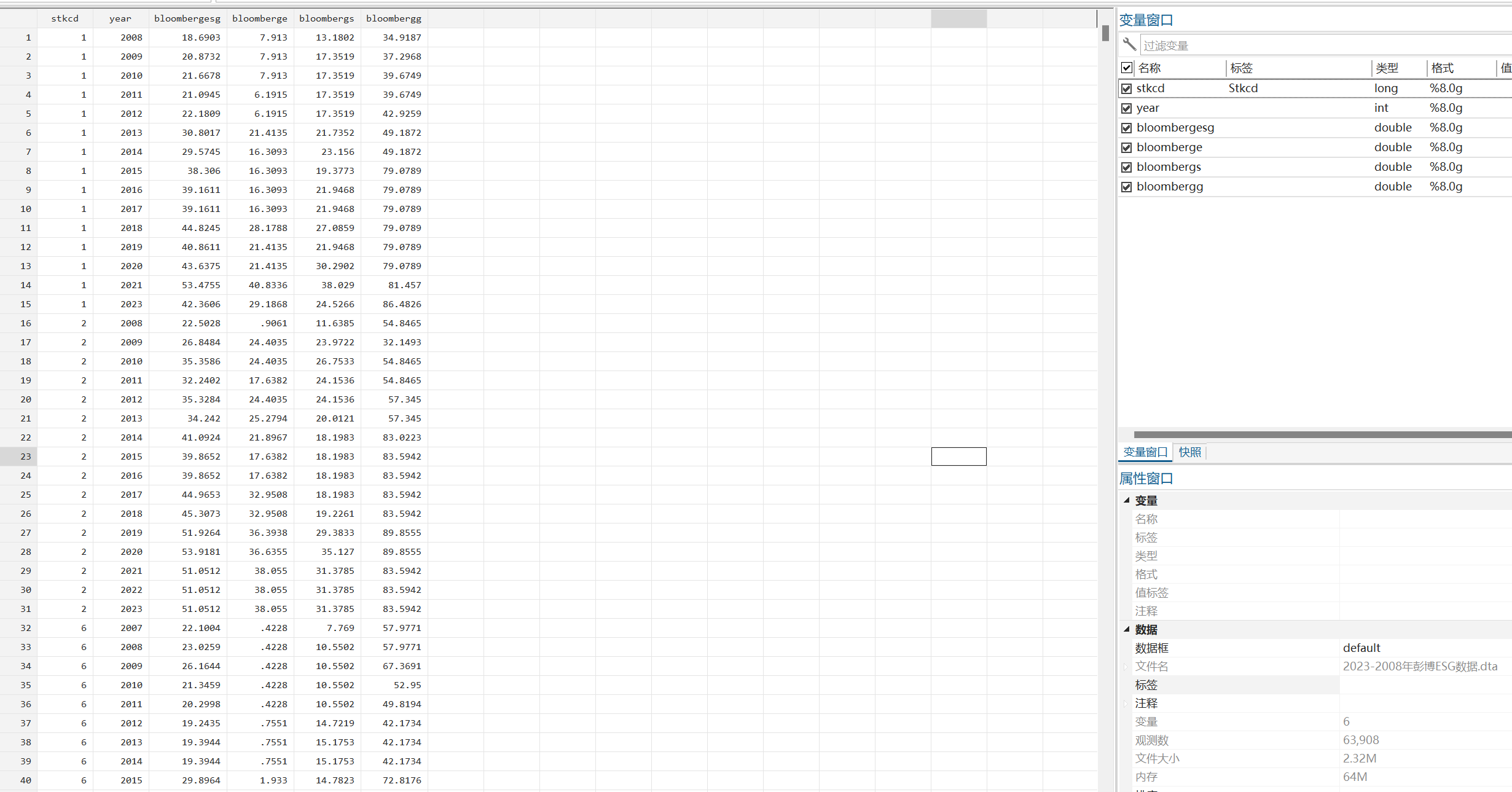This screenshot has width=1512, height=792.
Task: Select the 变量窗口 tab
Action: pyautogui.click(x=1145, y=452)
